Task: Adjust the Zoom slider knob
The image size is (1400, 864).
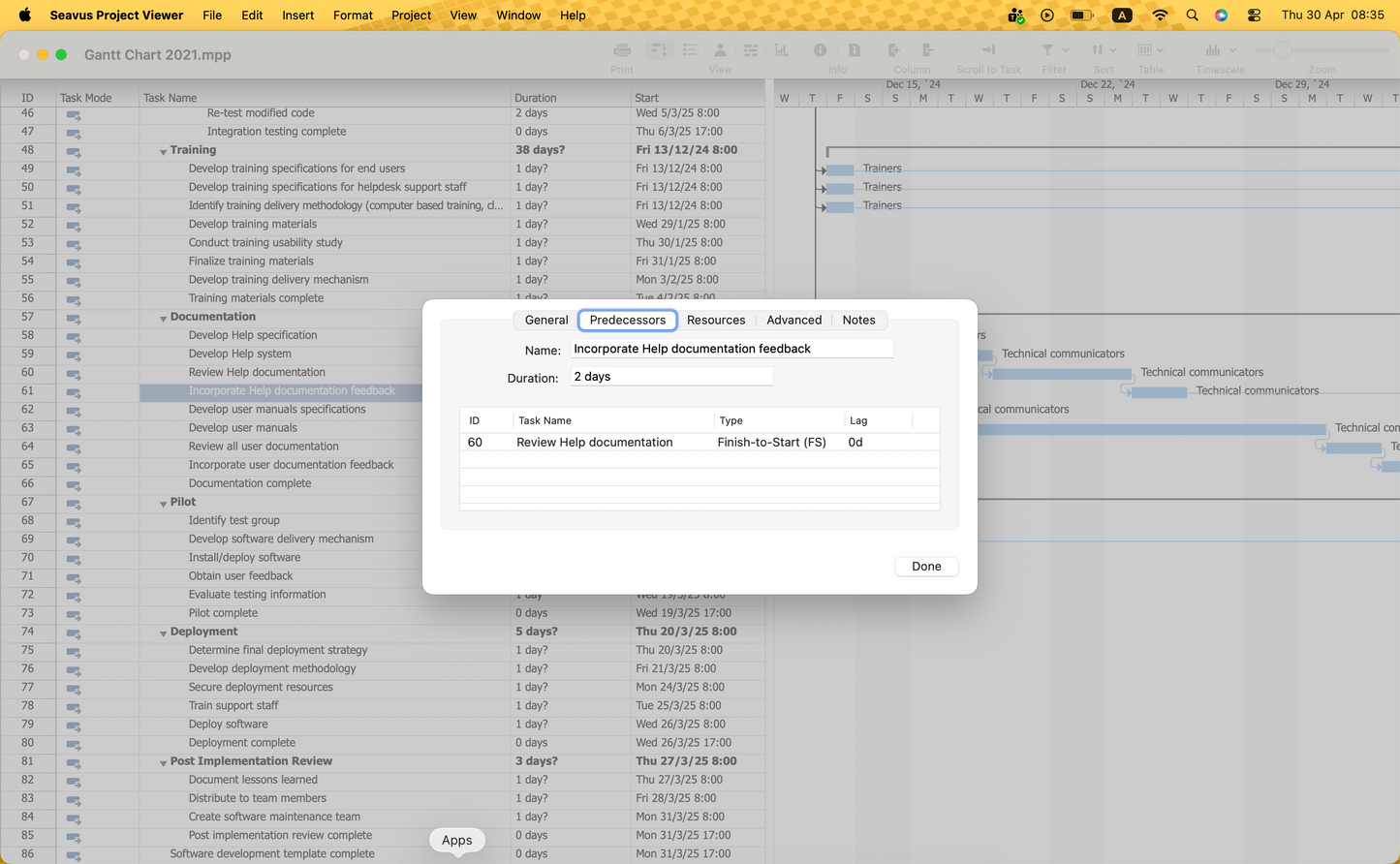Action: (1282, 50)
